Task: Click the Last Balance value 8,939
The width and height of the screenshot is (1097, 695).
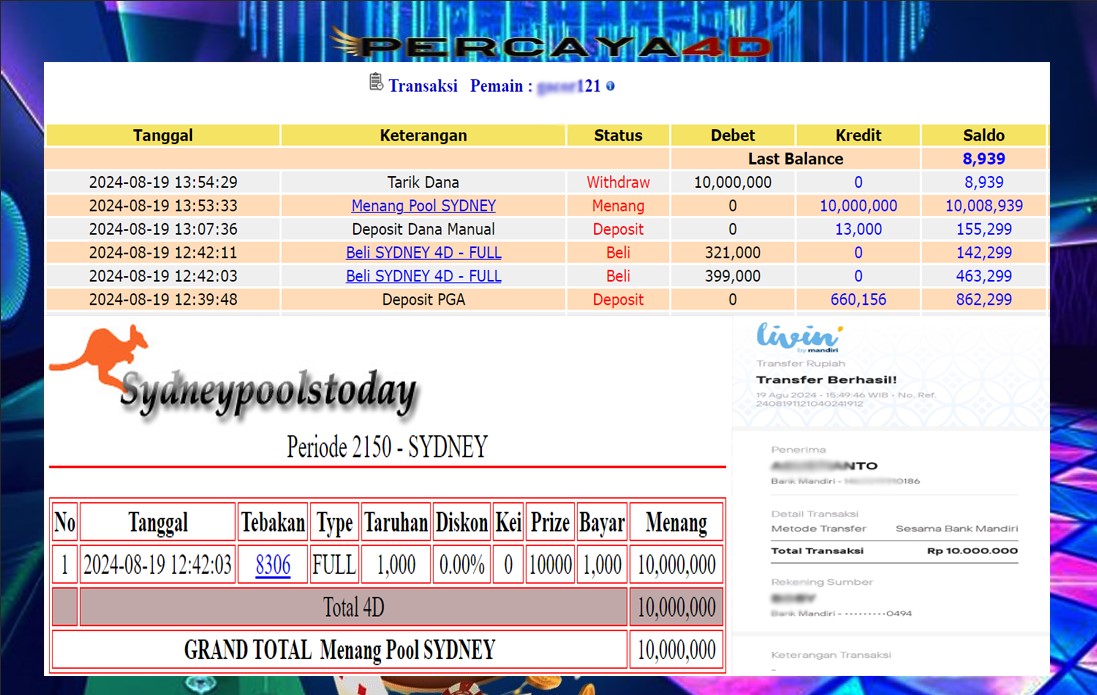Action: pos(984,159)
